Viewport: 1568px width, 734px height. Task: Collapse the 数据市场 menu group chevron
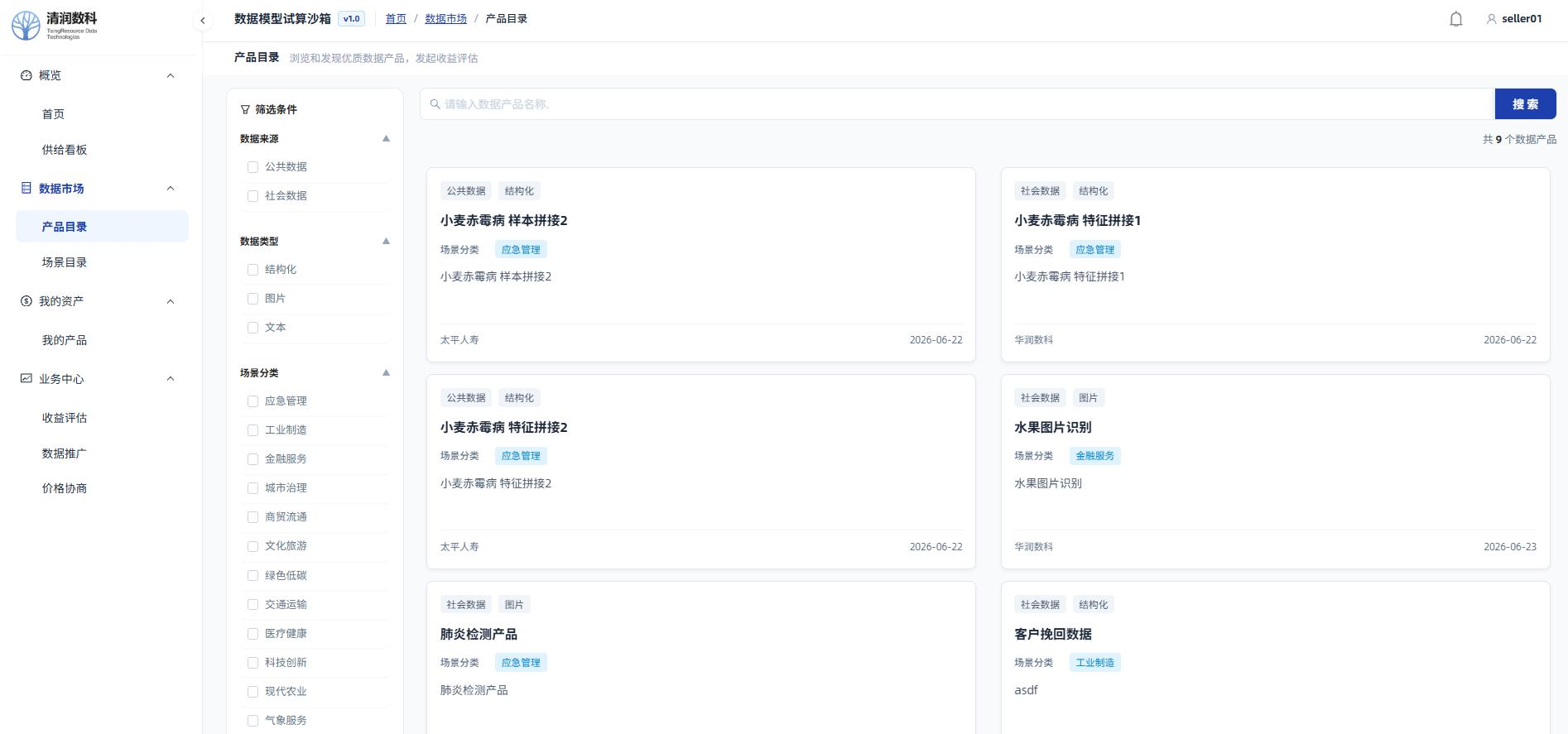pos(171,188)
